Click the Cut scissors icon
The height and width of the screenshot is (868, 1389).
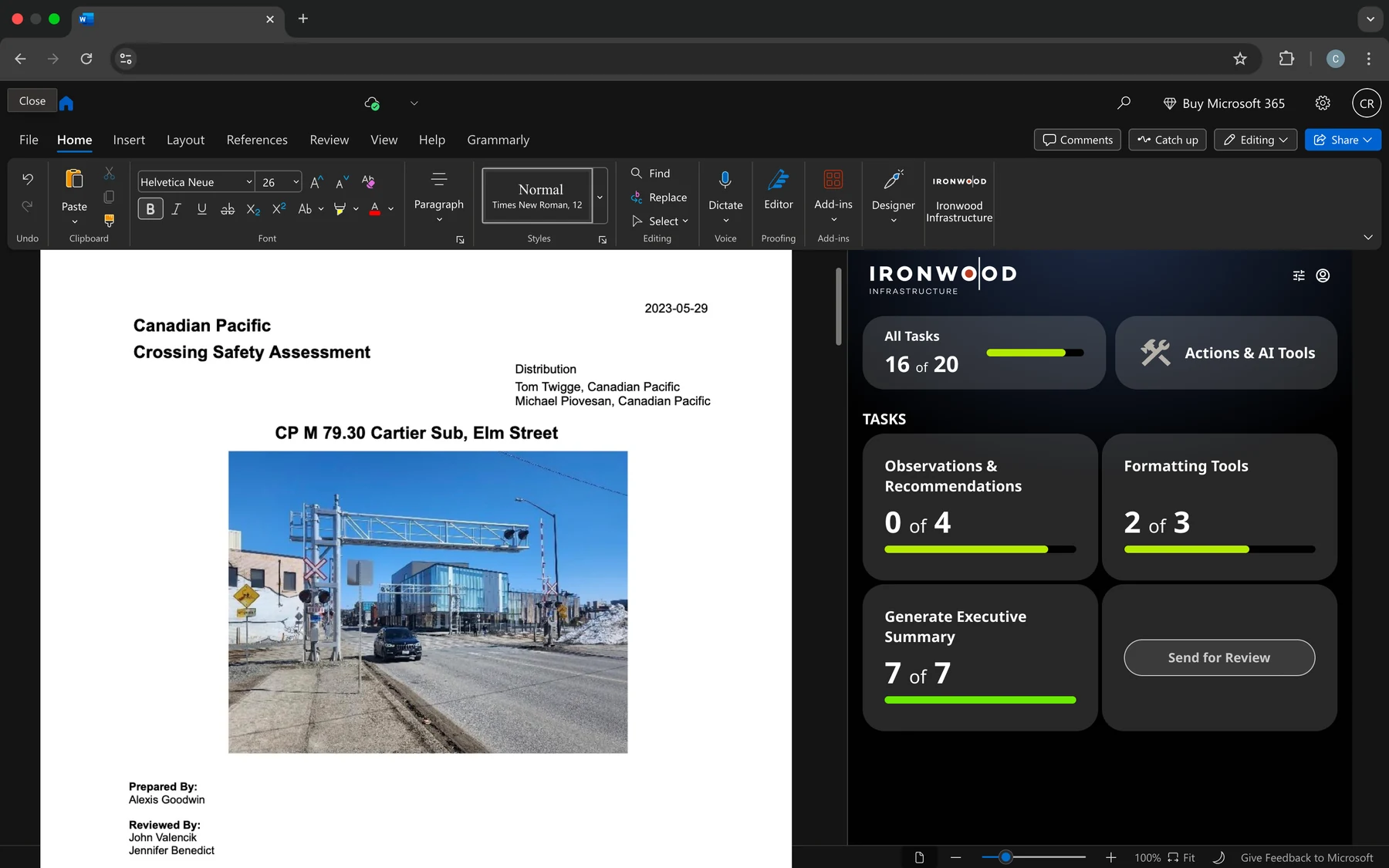point(109,174)
